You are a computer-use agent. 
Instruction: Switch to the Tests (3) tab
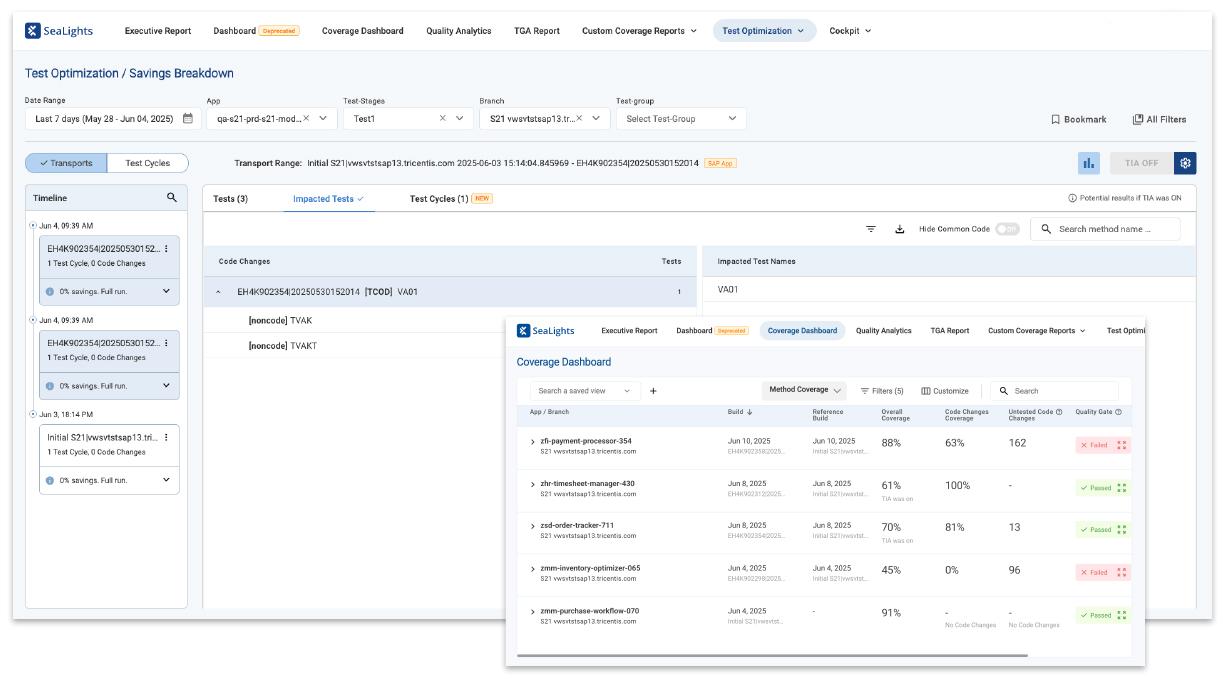tap(231, 198)
